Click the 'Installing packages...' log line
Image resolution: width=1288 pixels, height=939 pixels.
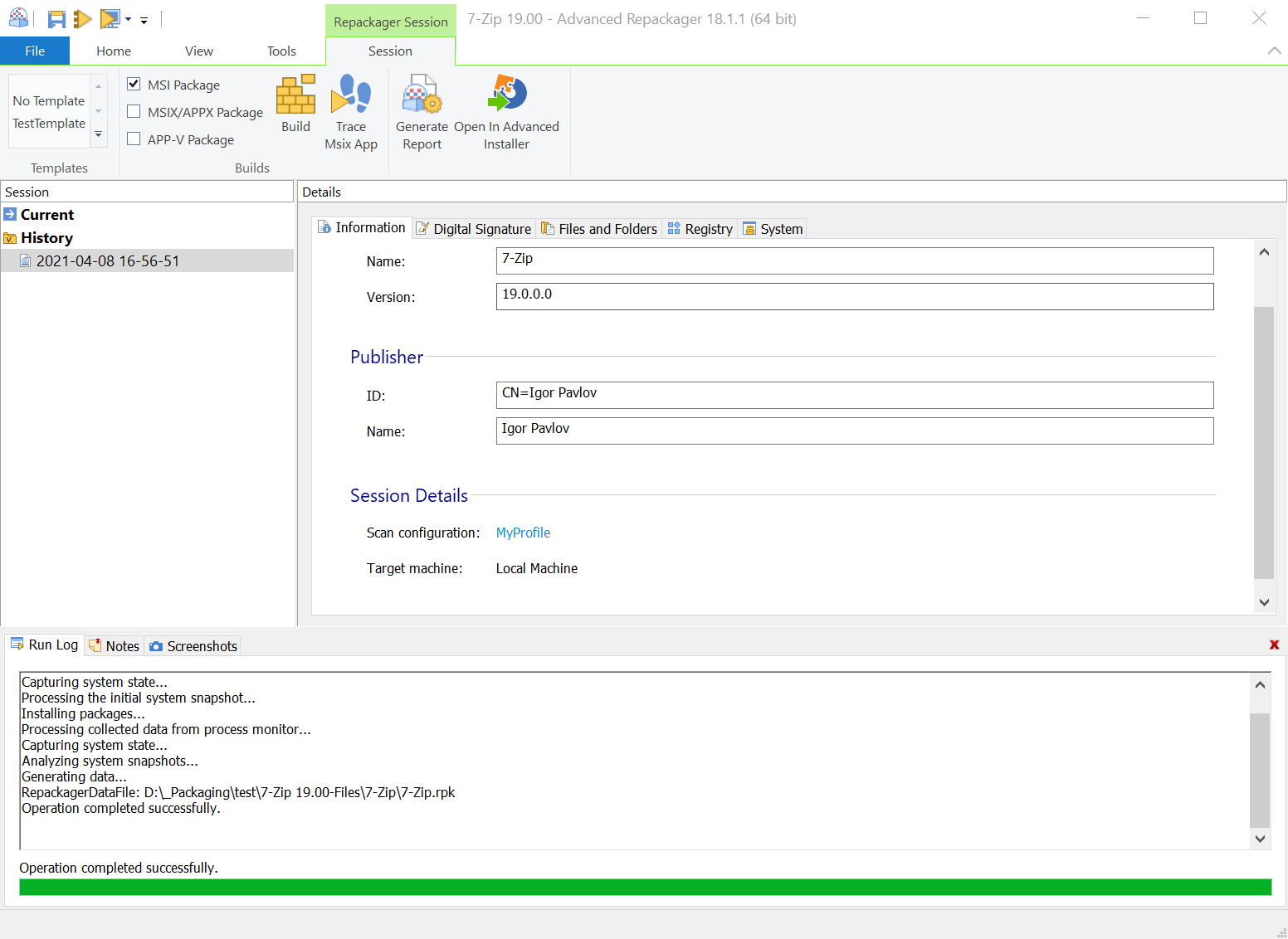pyautogui.click(x=83, y=713)
